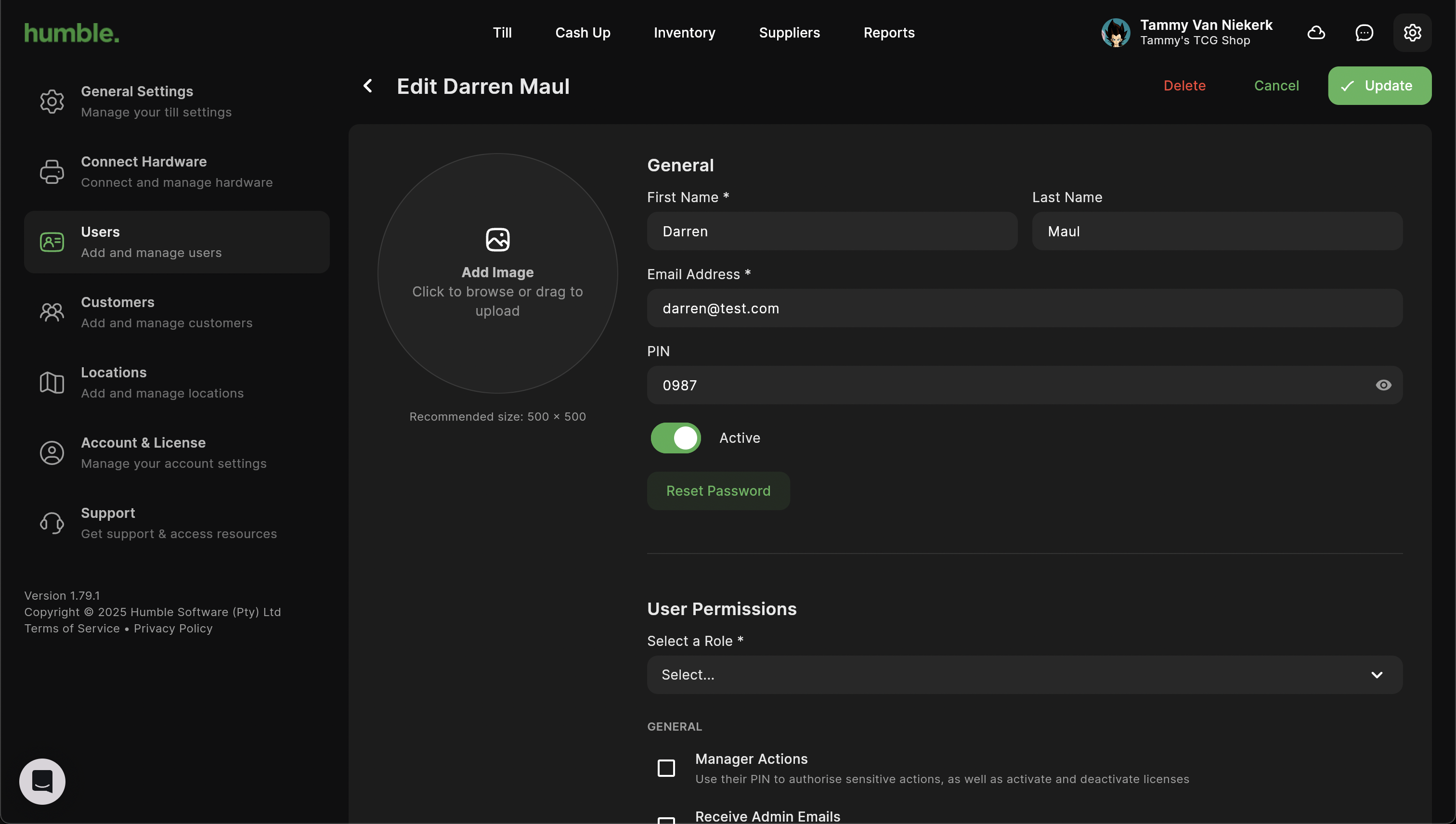This screenshot has width=1456, height=824.
Task: Open the Inventory menu
Action: (x=684, y=33)
